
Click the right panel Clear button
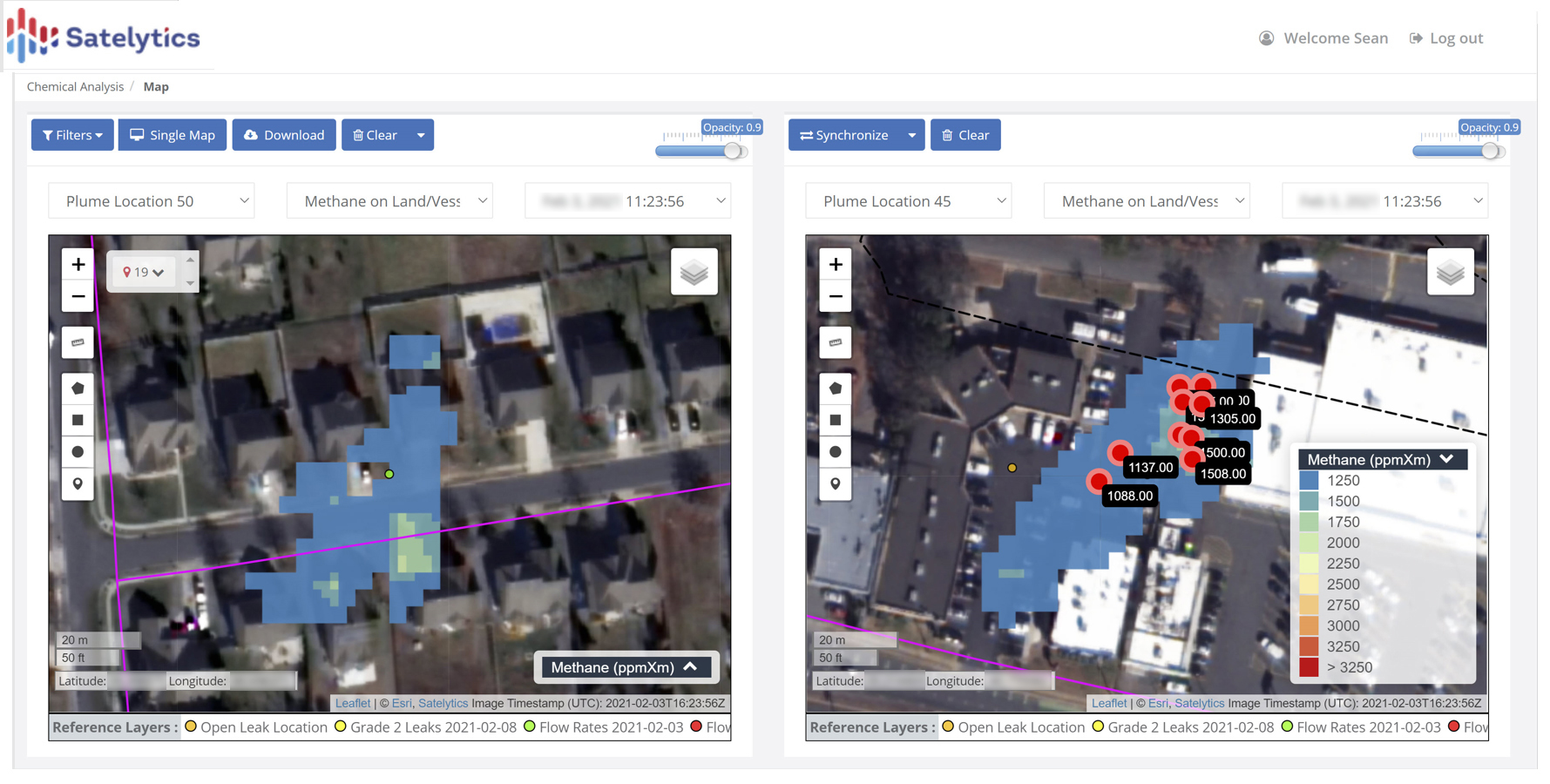click(965, 135)
